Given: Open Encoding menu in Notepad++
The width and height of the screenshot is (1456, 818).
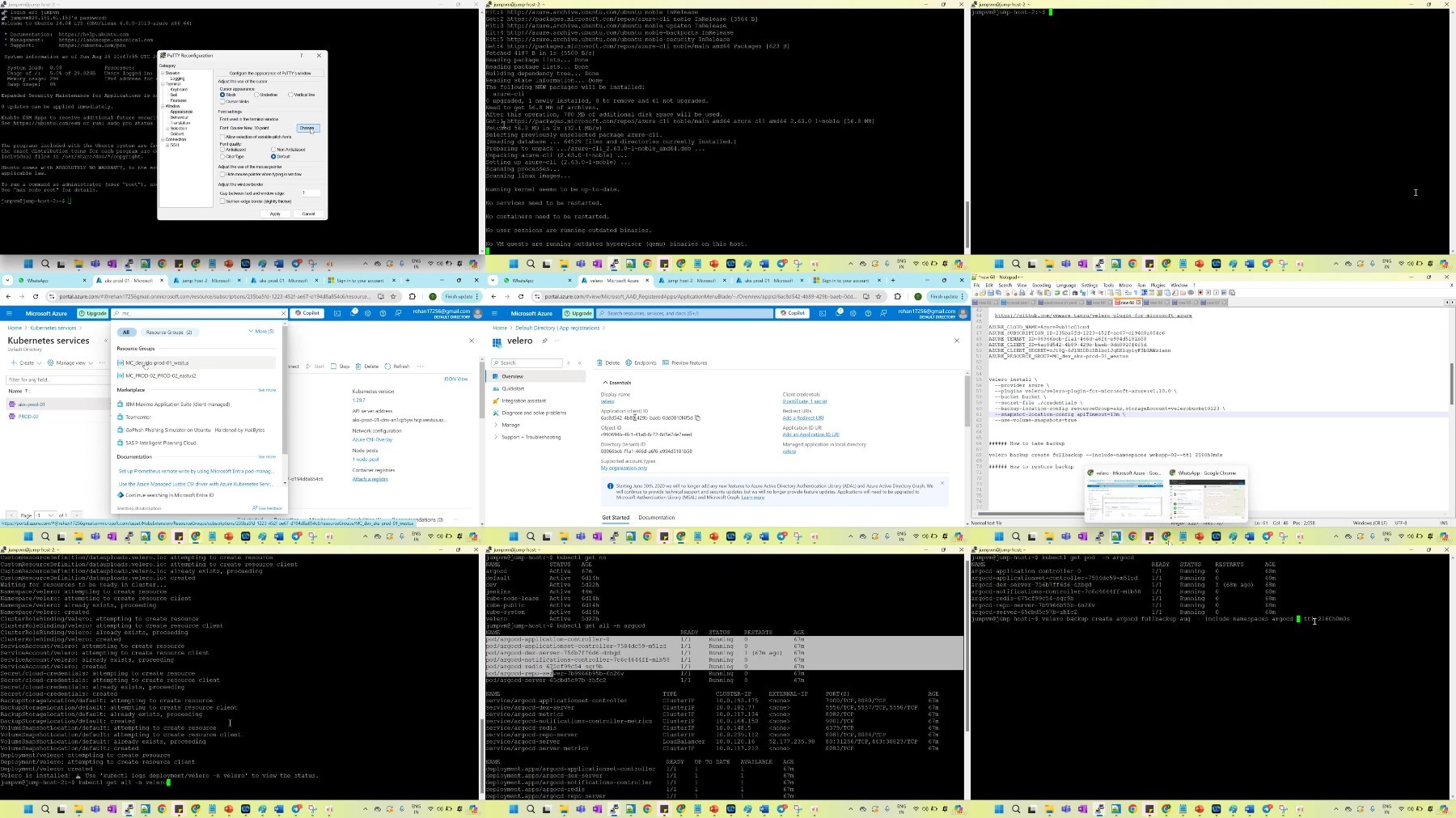Looking at the screenshot, I should (x=1041, y=285).
